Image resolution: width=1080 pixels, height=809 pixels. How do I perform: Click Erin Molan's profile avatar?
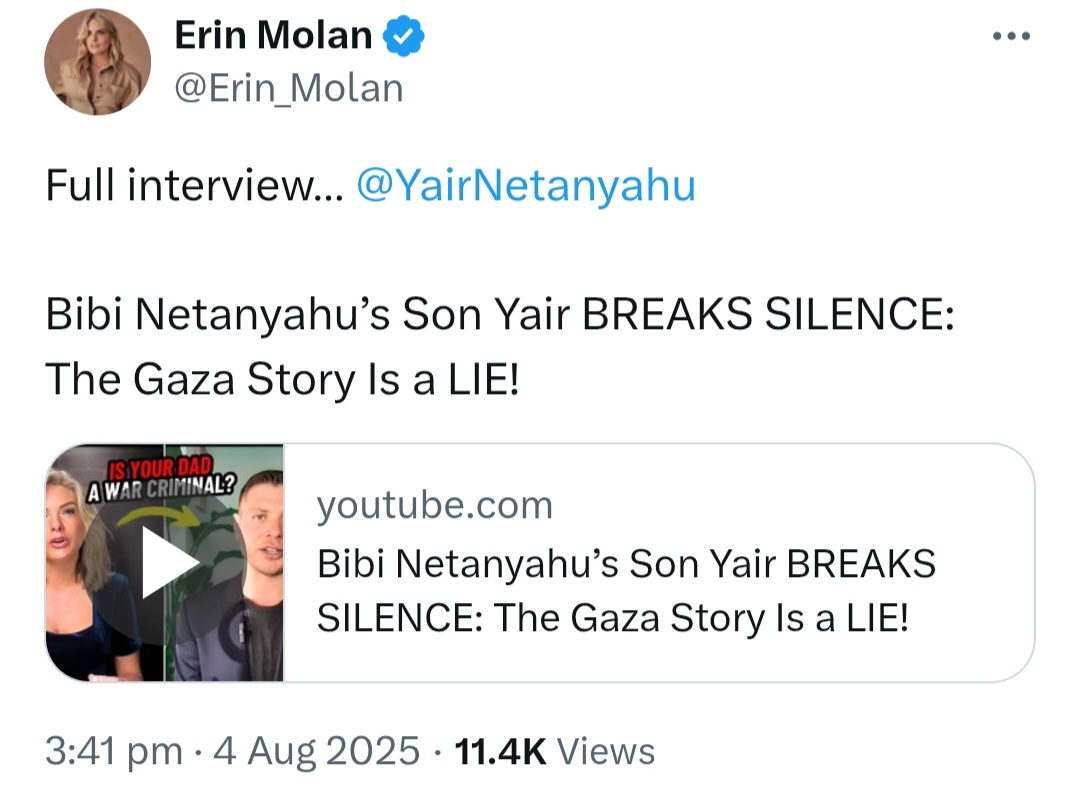point(97,62)
